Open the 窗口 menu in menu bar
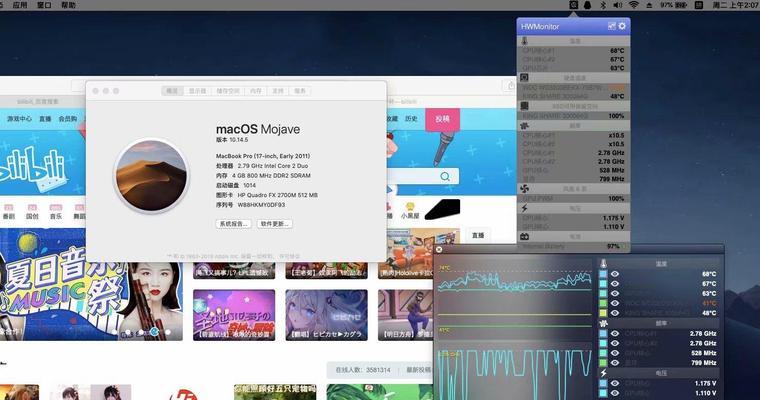The image size is (760, 400). pos(44,5)
